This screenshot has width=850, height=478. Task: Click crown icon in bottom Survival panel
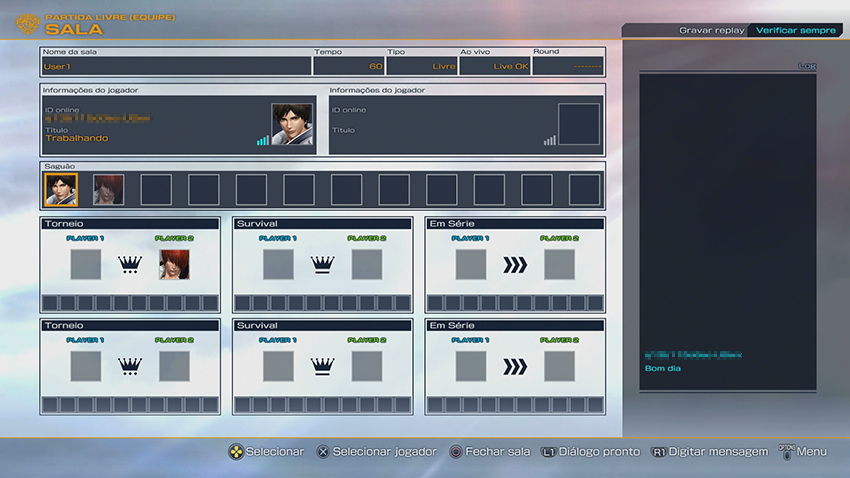[323, 366]
